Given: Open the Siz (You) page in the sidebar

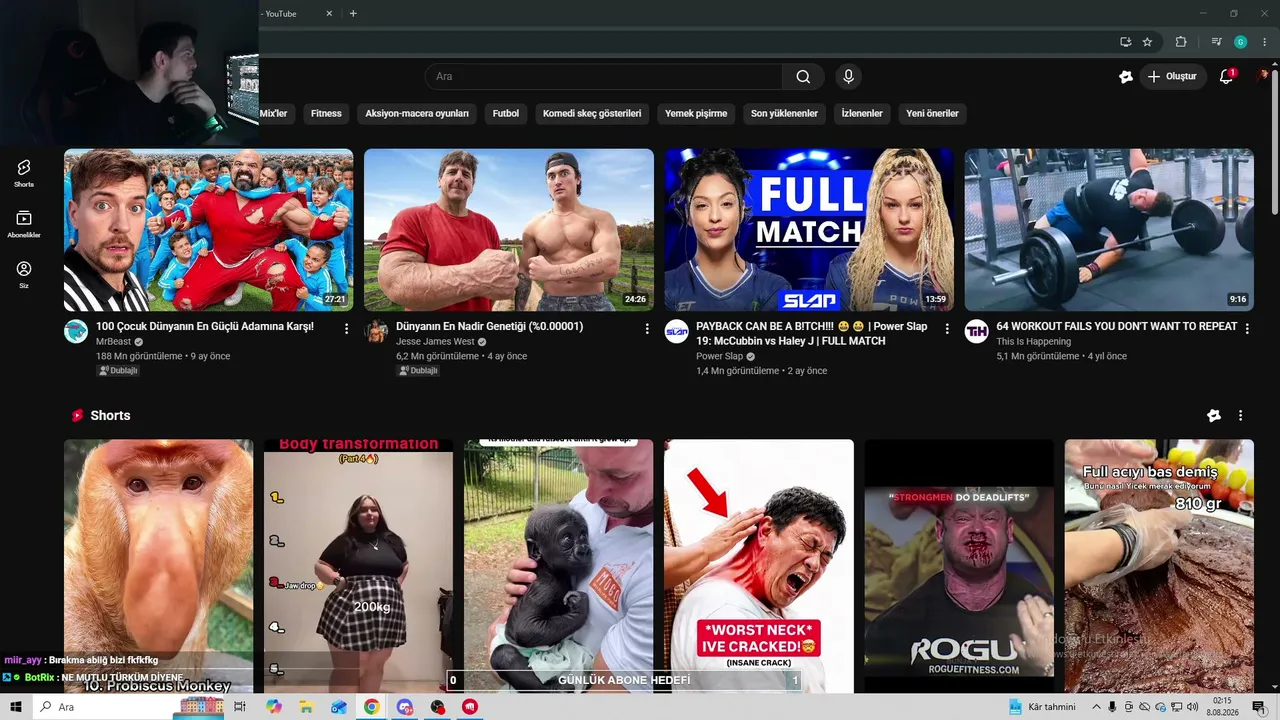Looking at the screenshot, I should pos(24,274).
